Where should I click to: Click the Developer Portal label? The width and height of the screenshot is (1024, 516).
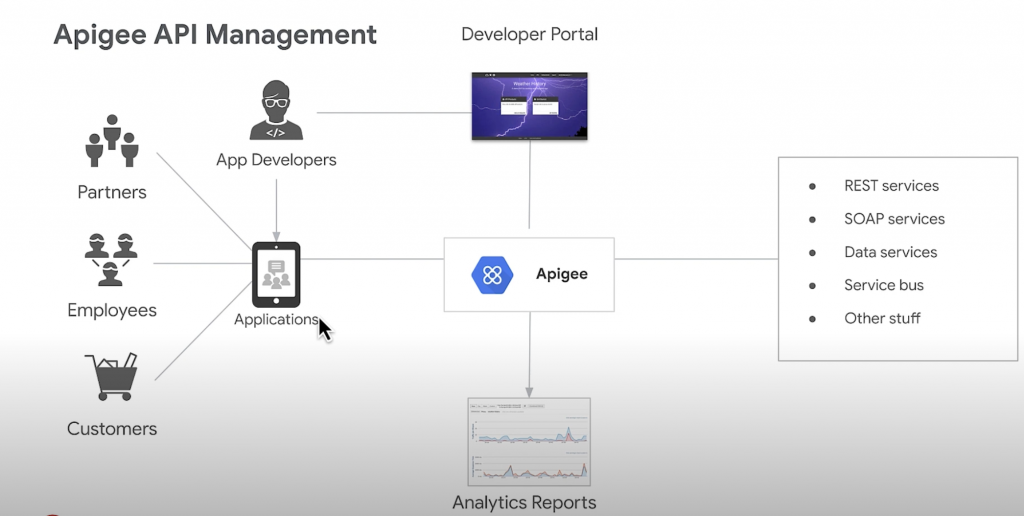(x=530, y=34)
